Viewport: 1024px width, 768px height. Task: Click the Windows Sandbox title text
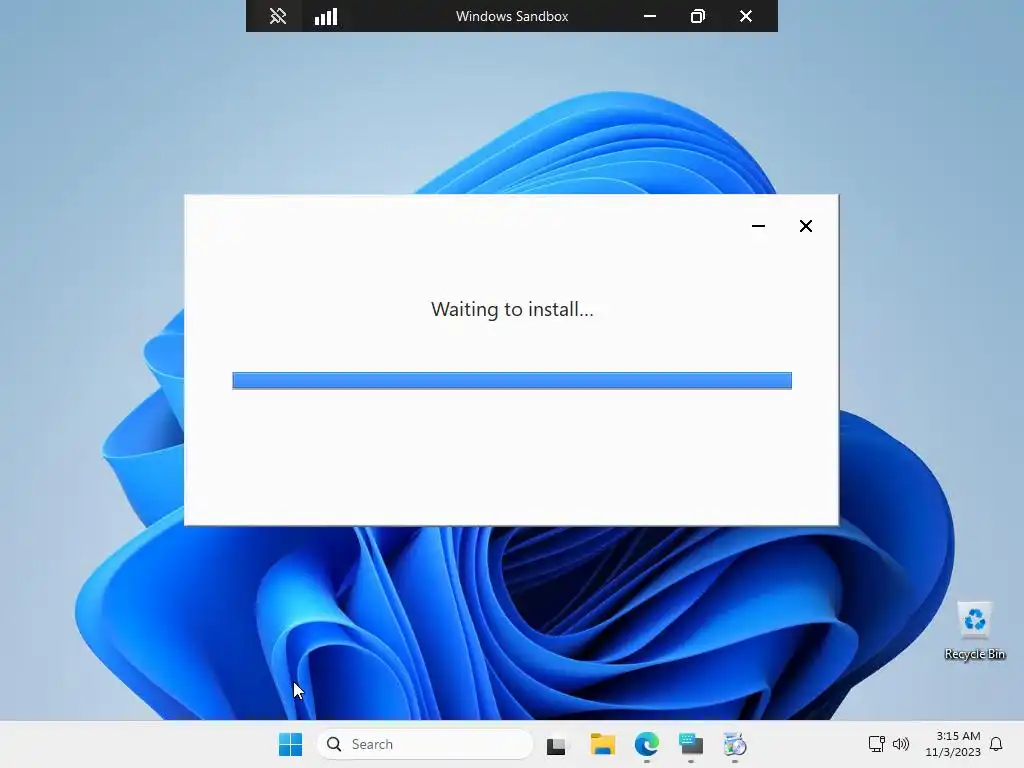[x=512, y=16]
